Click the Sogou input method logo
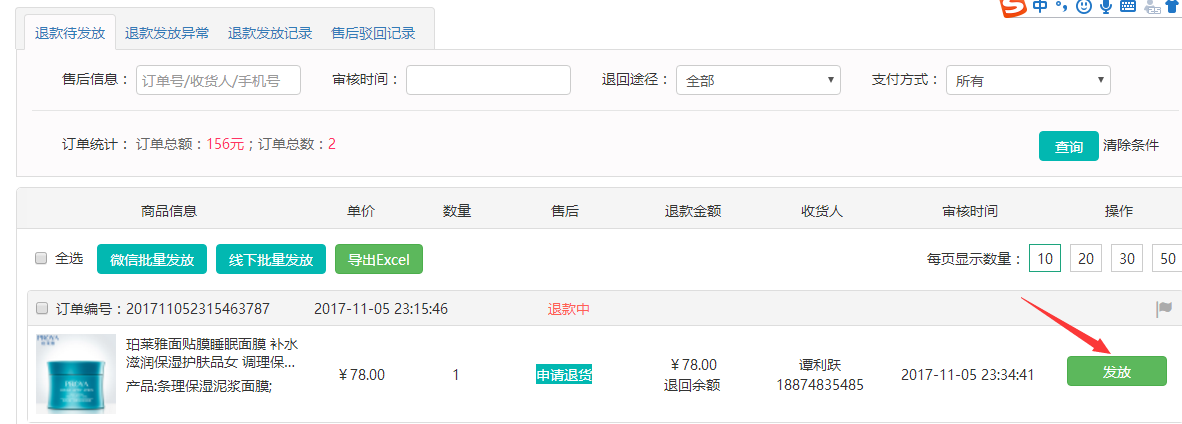The height and width of the screenshot is (424, 1182). (1013, 8)
